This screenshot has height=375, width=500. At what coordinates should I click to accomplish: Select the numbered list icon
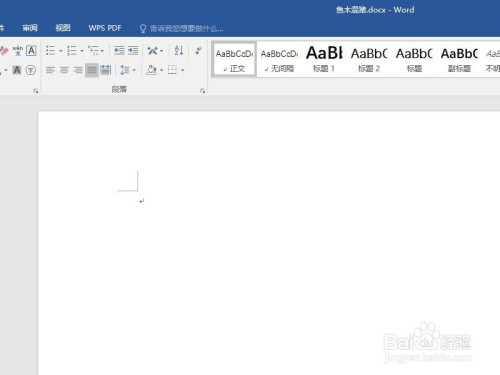[x=71, y=51]
